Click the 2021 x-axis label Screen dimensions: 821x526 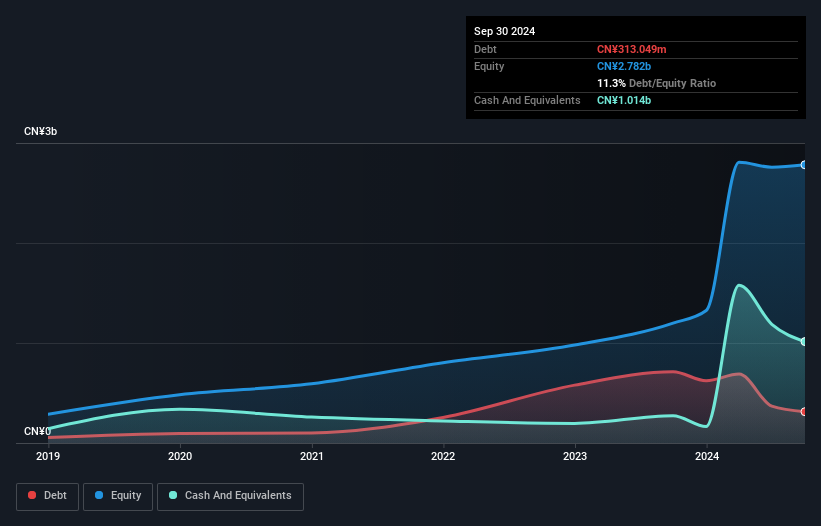(x=312, y=456)
